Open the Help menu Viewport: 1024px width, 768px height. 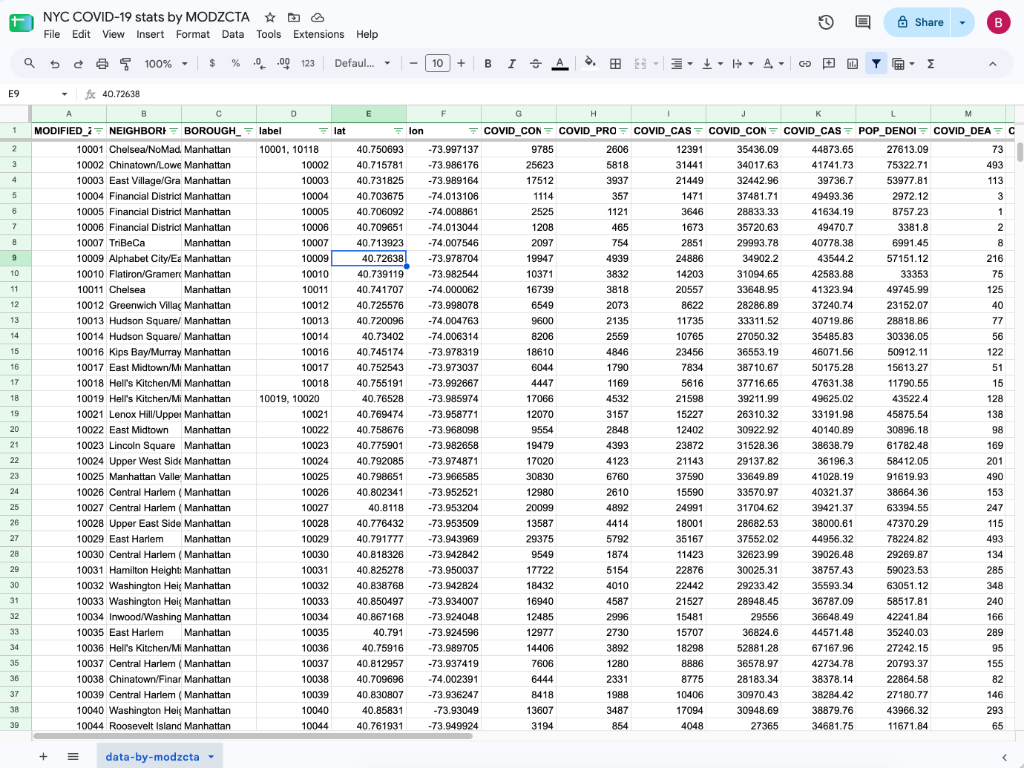[367, 34]
